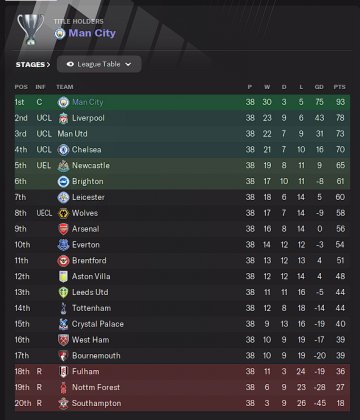Click the Southampton club crest icon
Viewport: 360px width, 420px height.
(x=63, y=403)
